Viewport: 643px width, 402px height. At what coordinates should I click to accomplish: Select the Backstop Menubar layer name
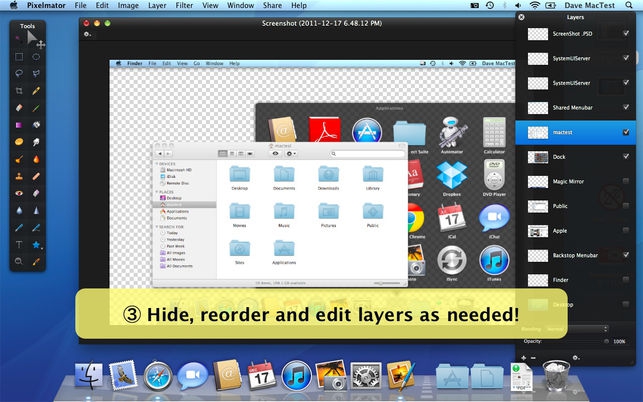(575, 255)
